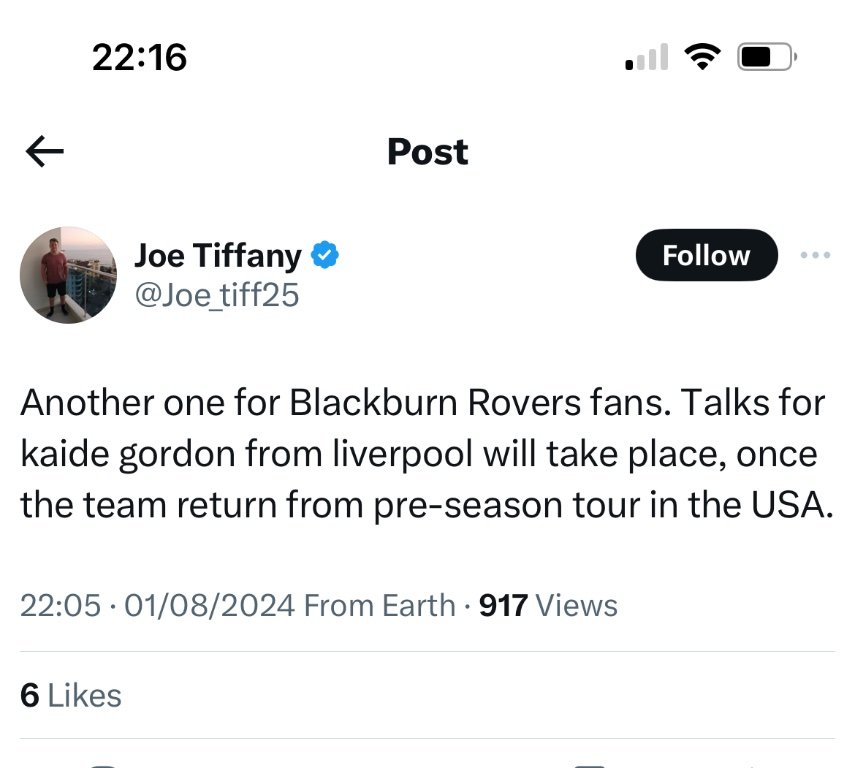
Task: Follow Joe Tiffany
Action: point(706,255)
